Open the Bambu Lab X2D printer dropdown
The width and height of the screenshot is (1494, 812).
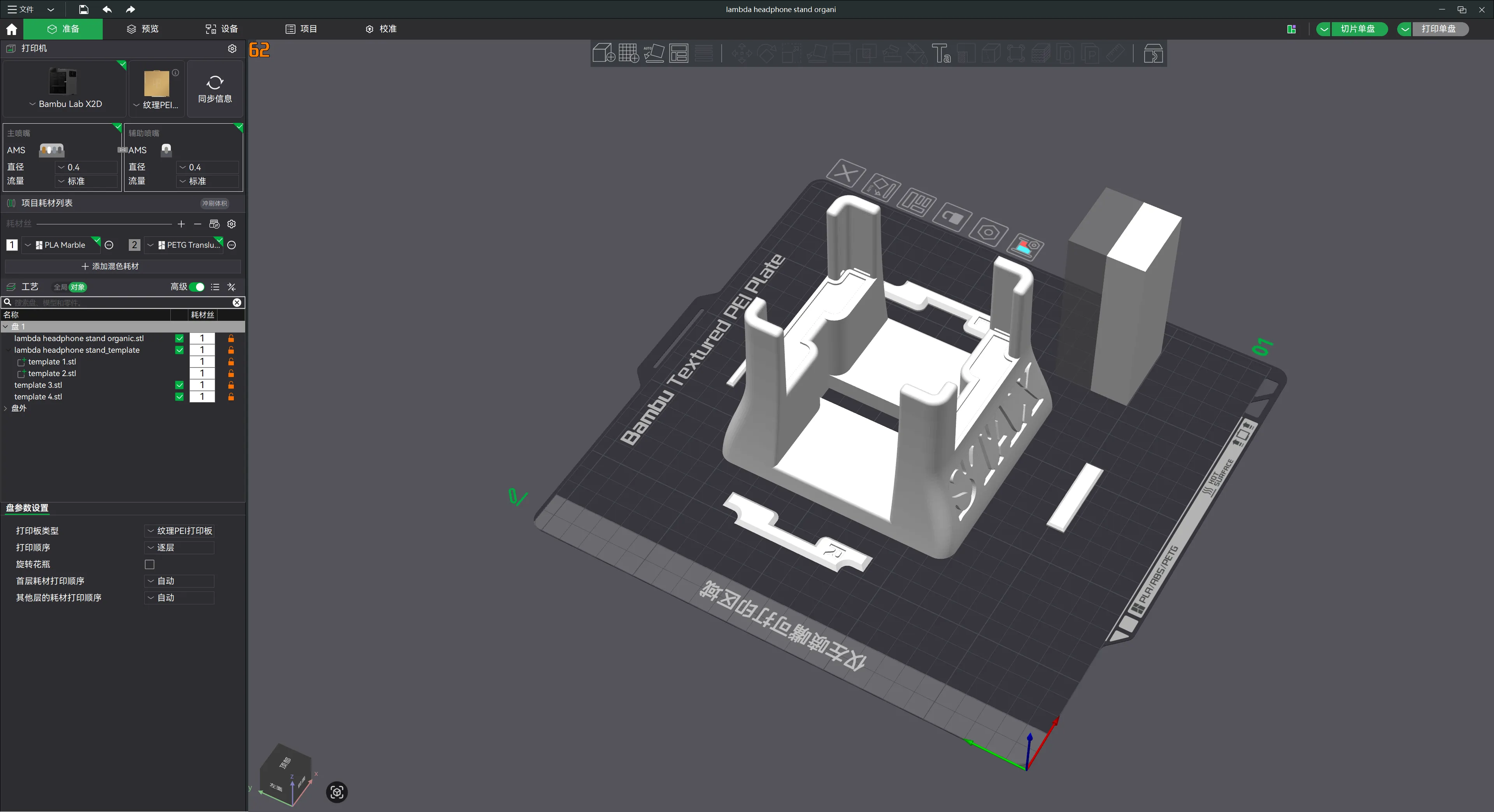65,104
